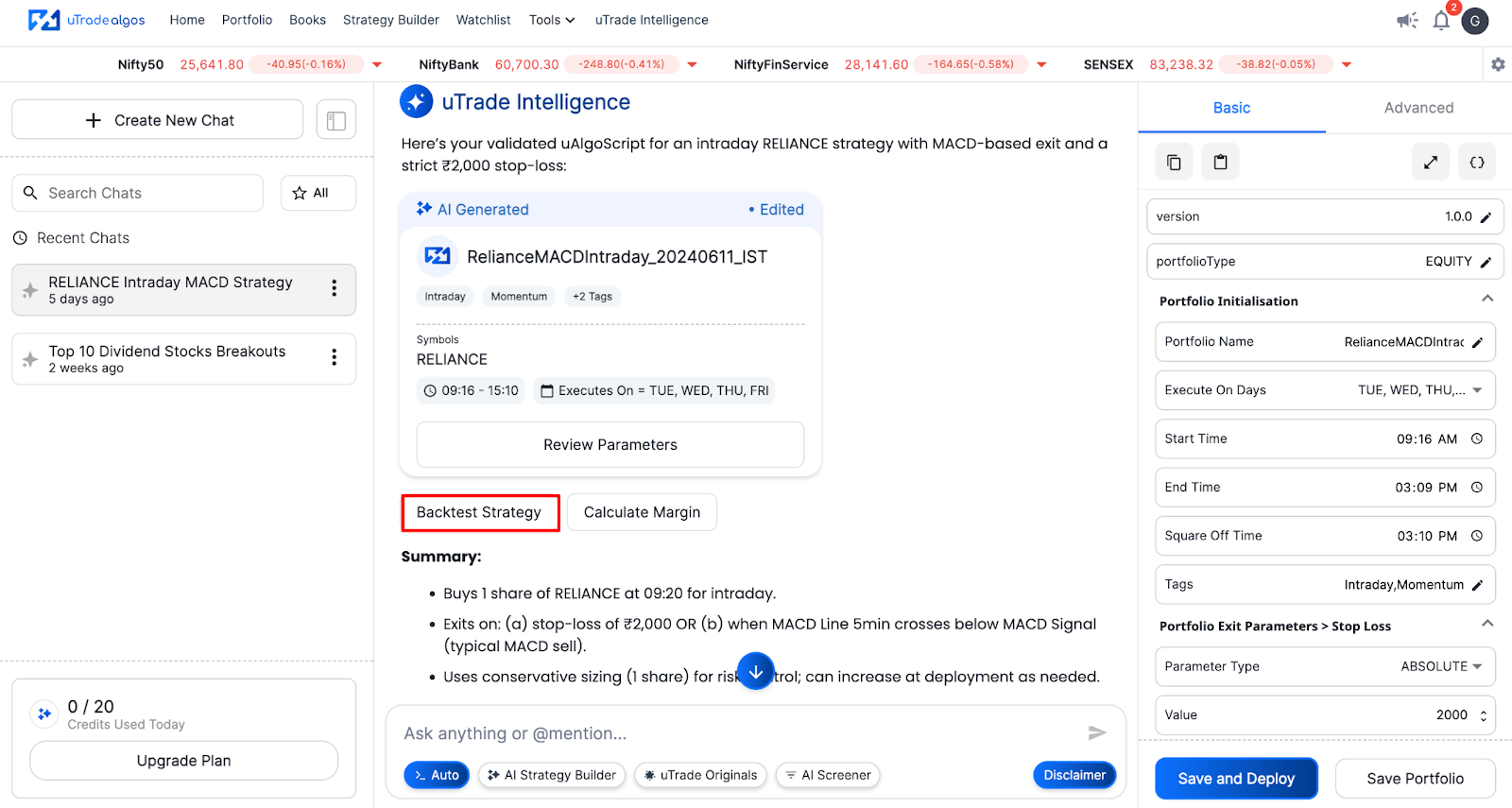Click the uTrade algos logo
Viewport: 1512px width, 808px height.
[x=87, y=20]
